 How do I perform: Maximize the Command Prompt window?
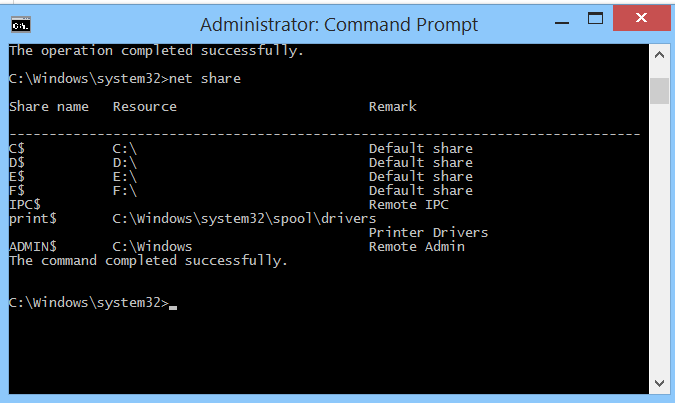pyautogui.click(x=595, y=19)
